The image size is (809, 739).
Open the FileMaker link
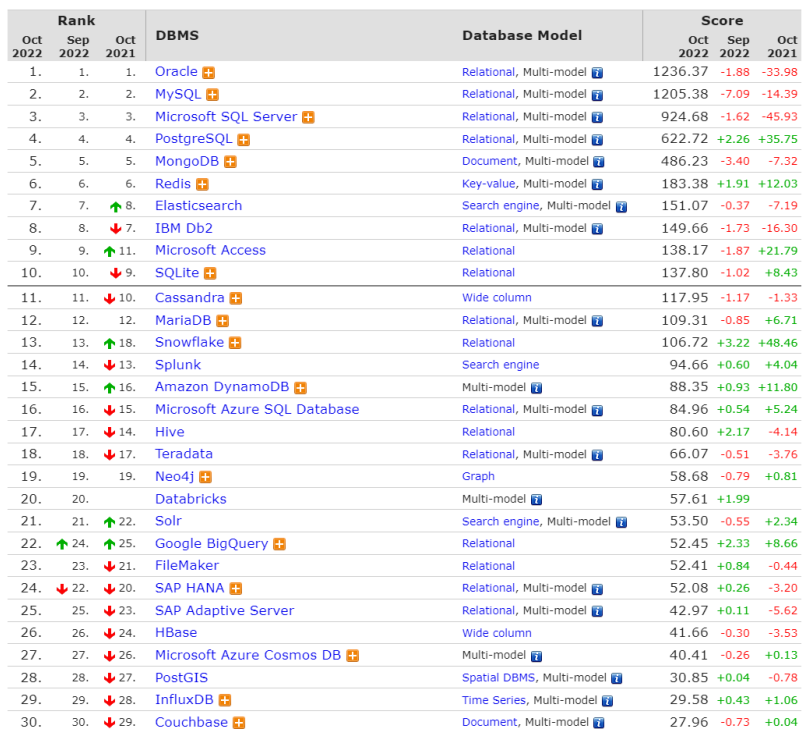187,566
